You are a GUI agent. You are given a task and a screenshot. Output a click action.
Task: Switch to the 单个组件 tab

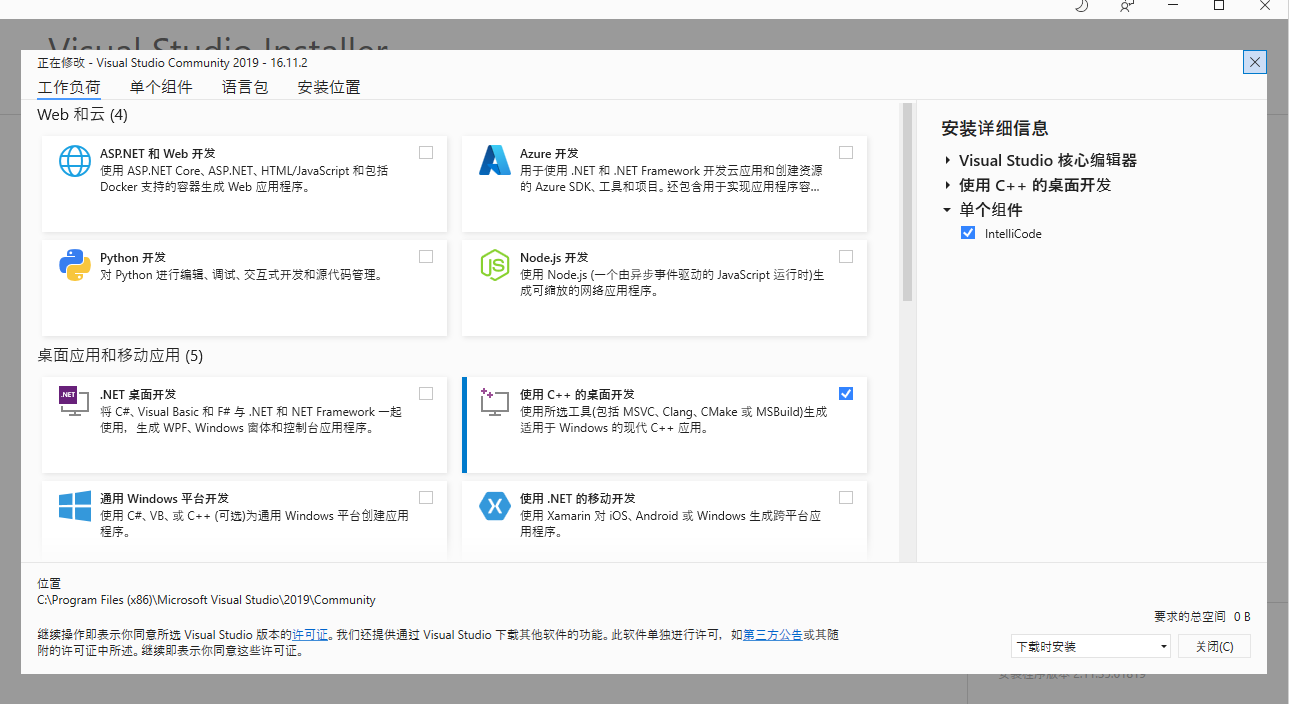[x=161, y=87]
